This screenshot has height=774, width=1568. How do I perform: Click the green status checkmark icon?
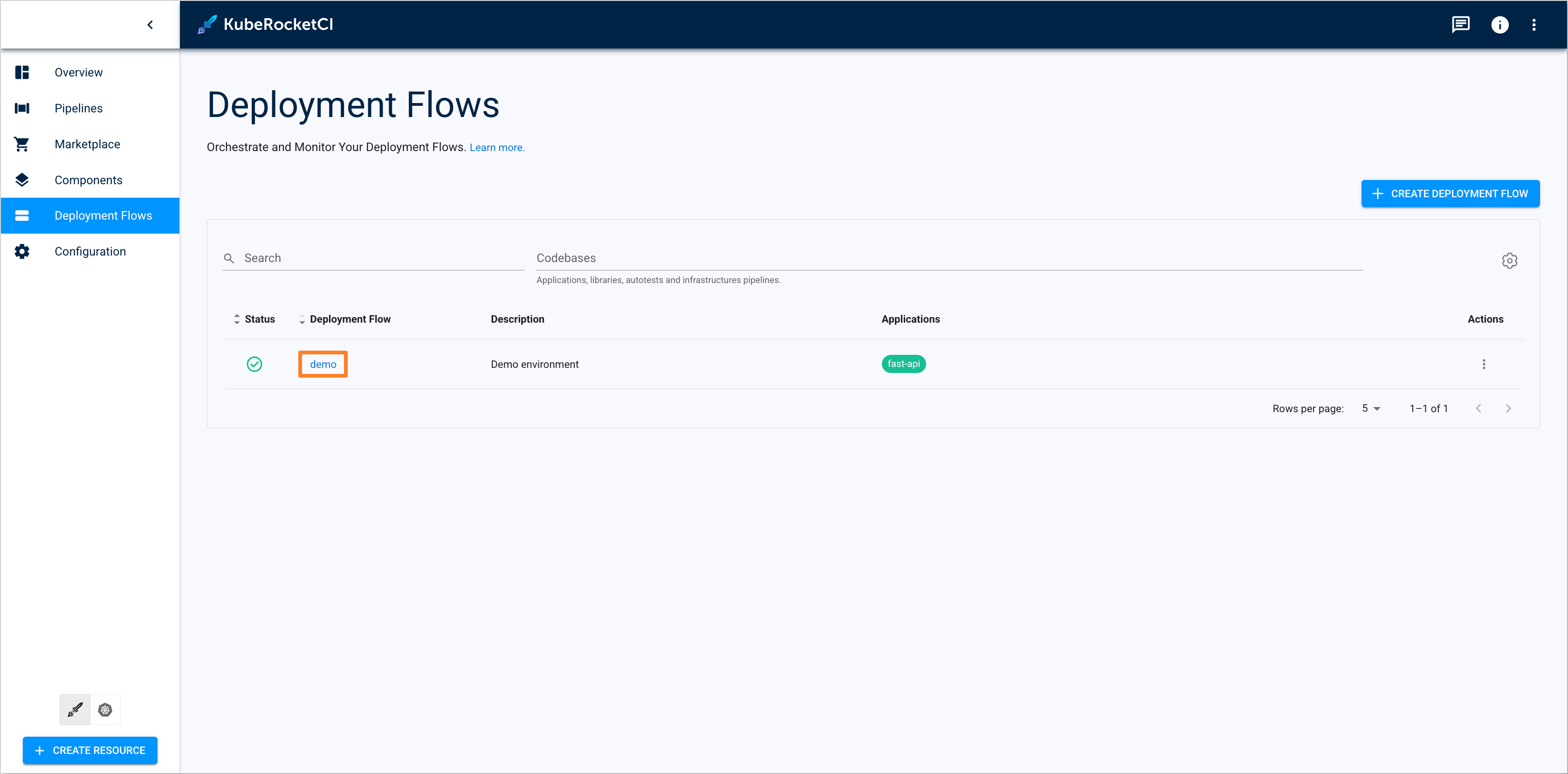tap(254, 363)
